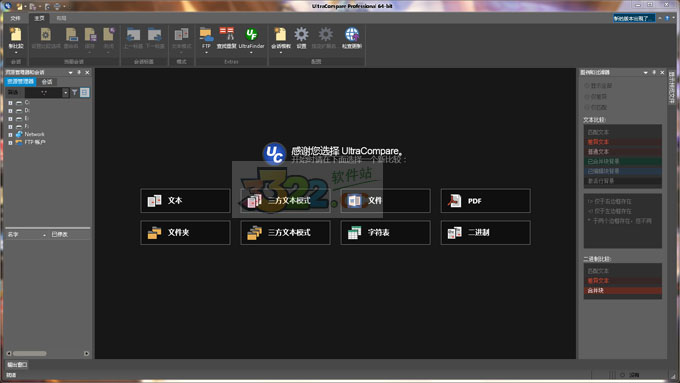This screenshot has width=680, height=383.
Task: Toggle pin on the right legend panel
Action: 654,72
